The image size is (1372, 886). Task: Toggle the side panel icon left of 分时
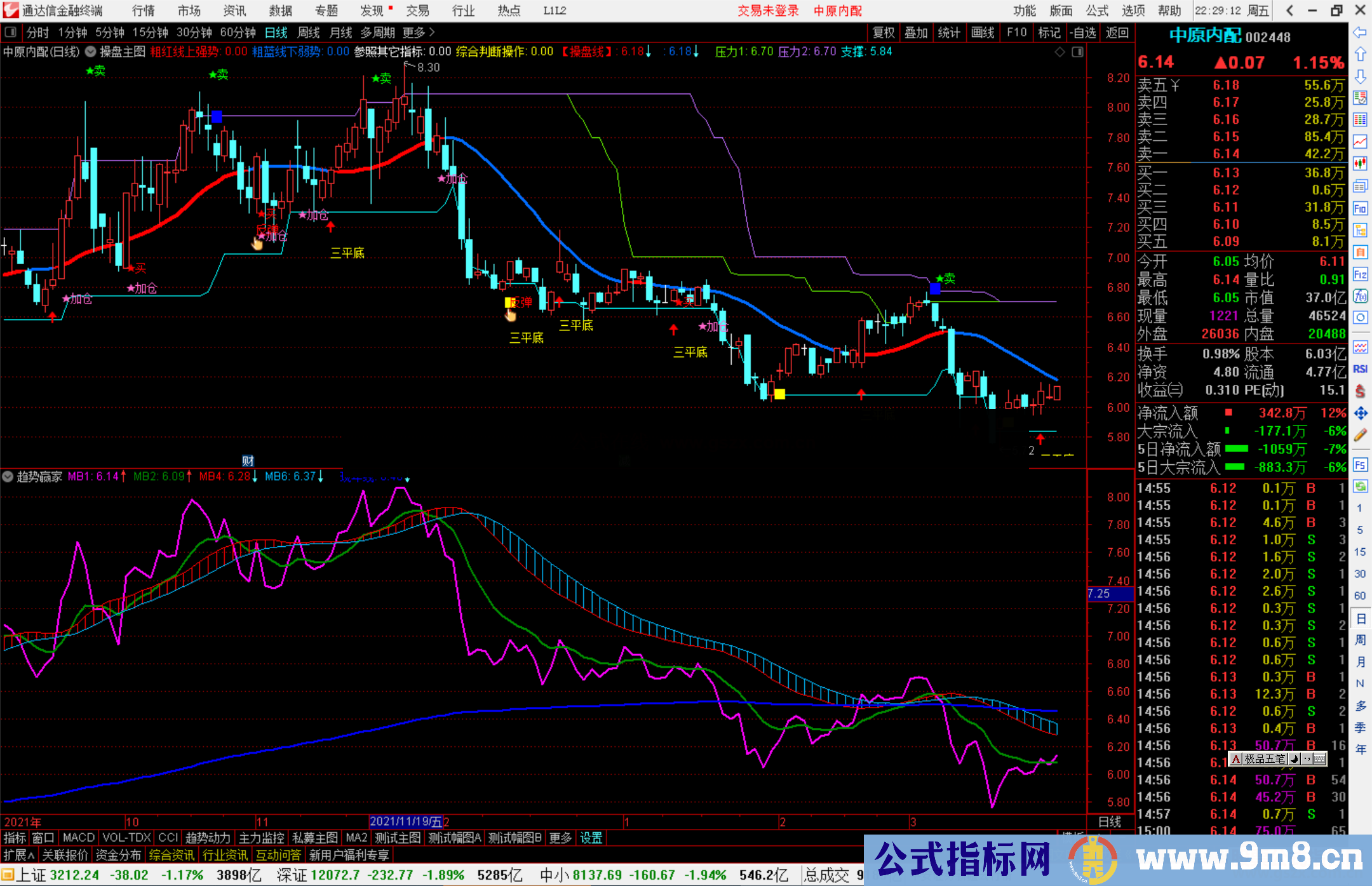tap(11, 32)
